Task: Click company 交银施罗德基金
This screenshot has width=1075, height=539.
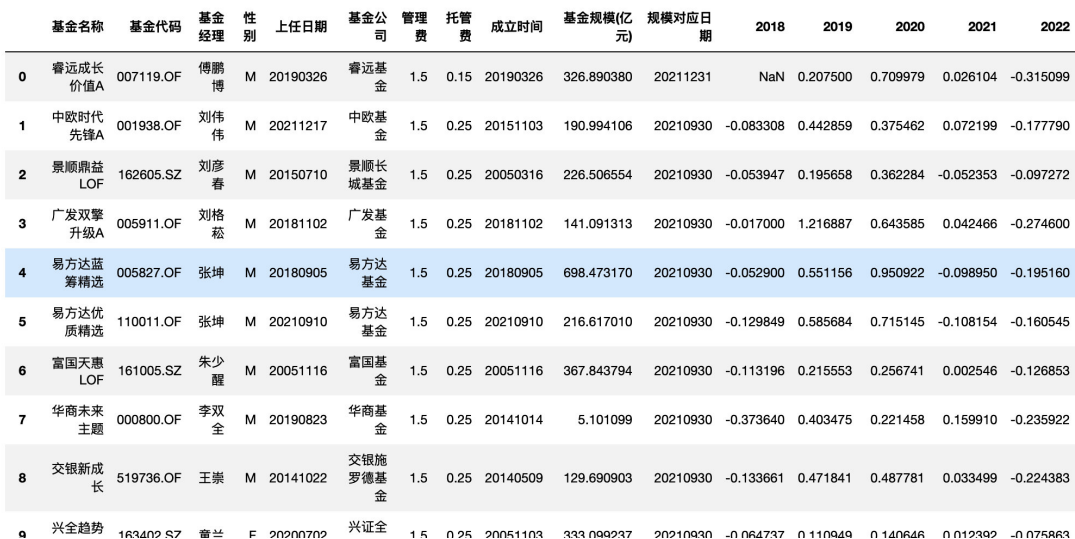Action: tap(367, 477)
